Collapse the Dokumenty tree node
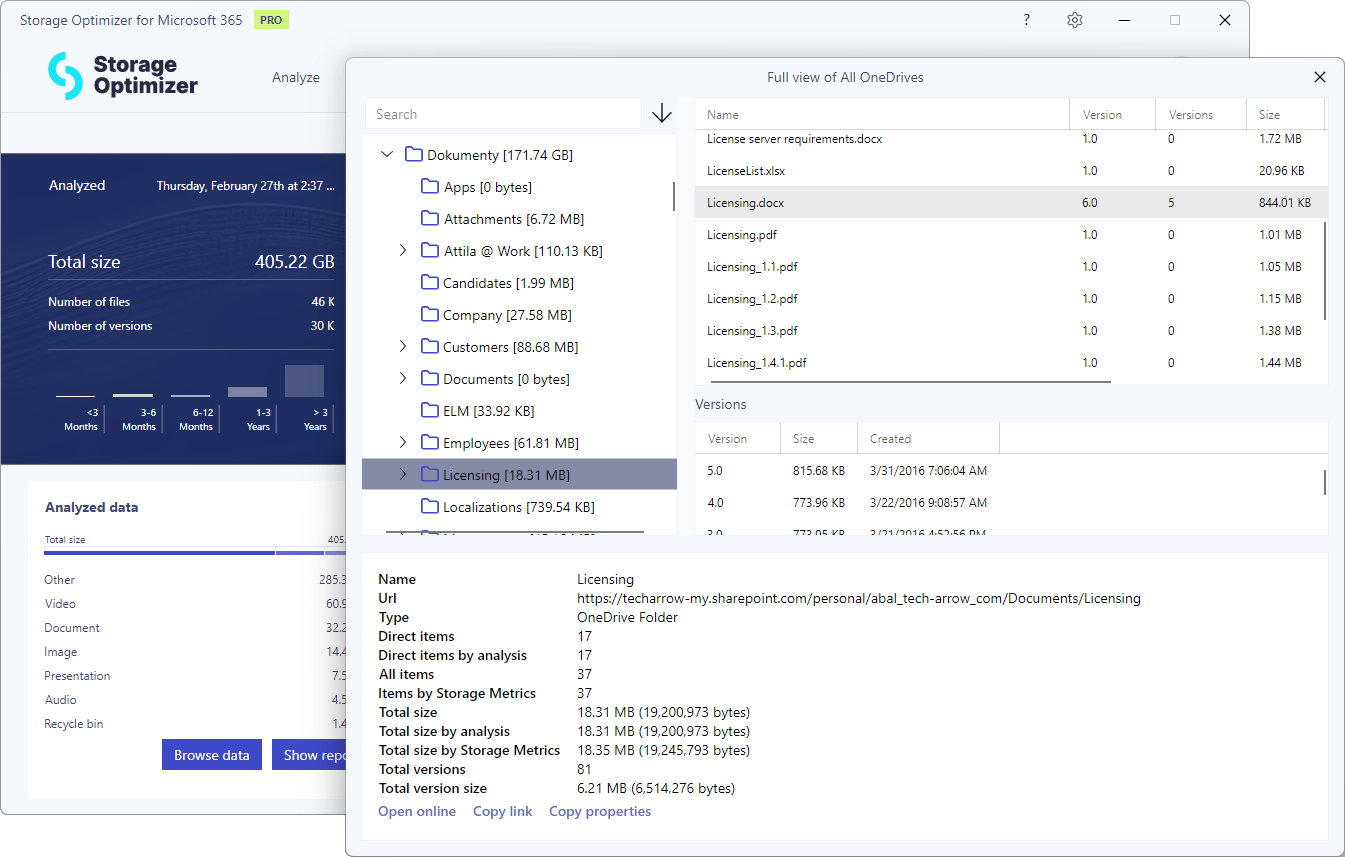The width and height of the screenshot is (1345, 857). click(x=387, y=154)
